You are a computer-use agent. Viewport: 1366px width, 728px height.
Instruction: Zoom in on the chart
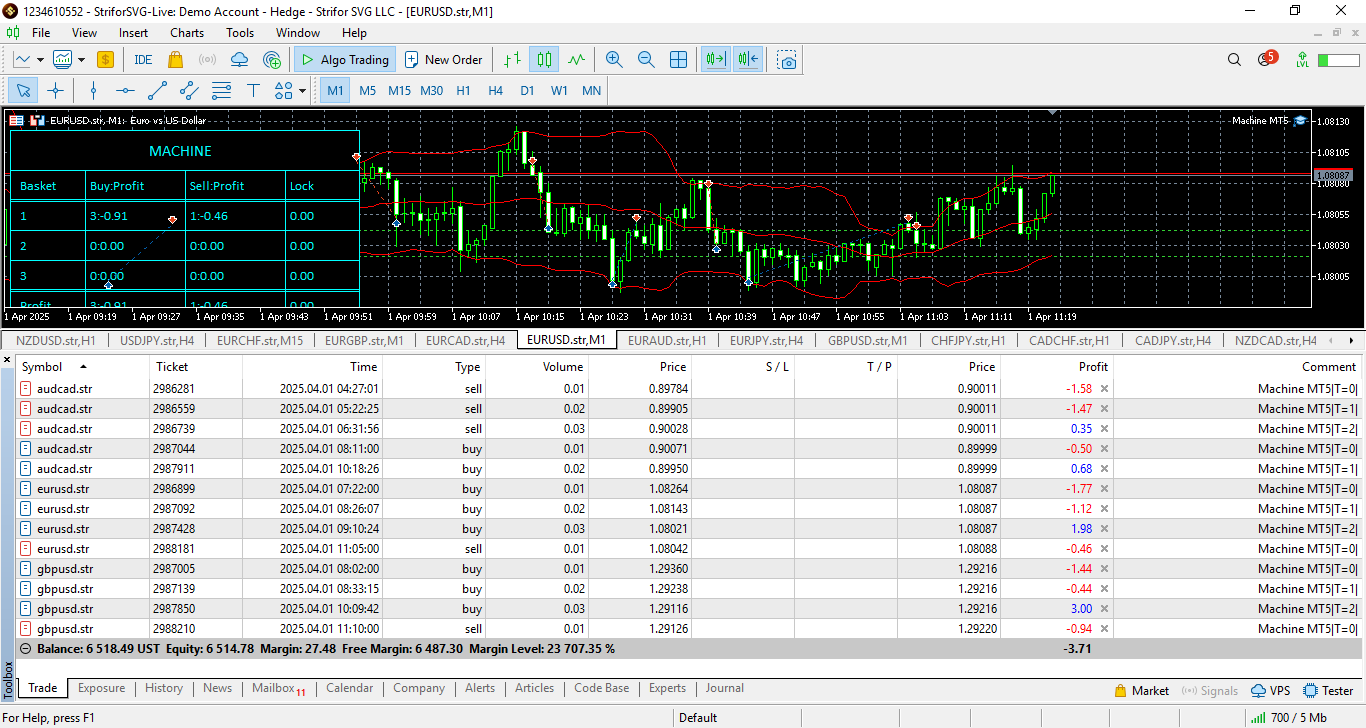tap(614, 60)
